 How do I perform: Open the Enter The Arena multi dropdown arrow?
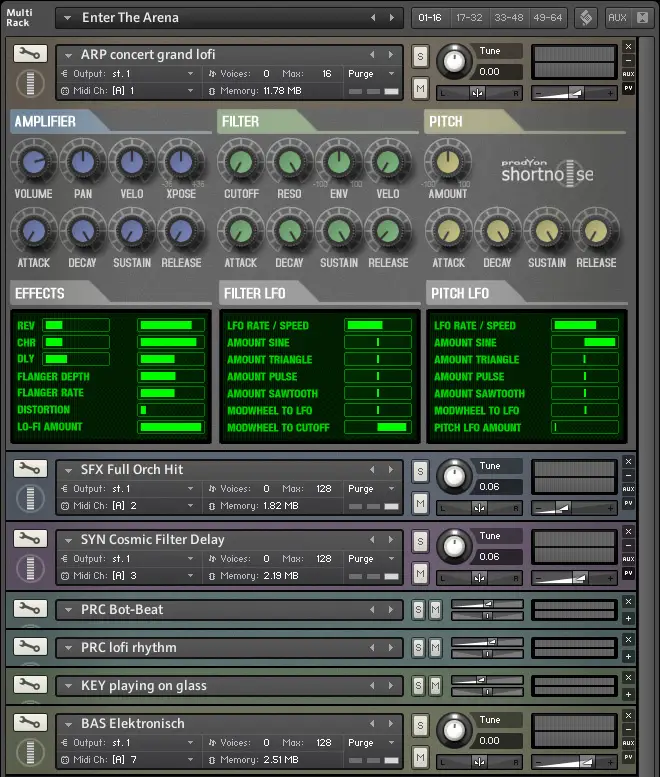(67, 18)
